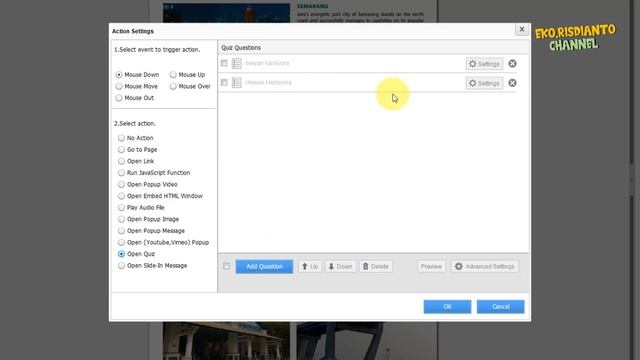Click the Delete button with trash icon
This screenshot has width=640, height=360.
click(376, 267)
